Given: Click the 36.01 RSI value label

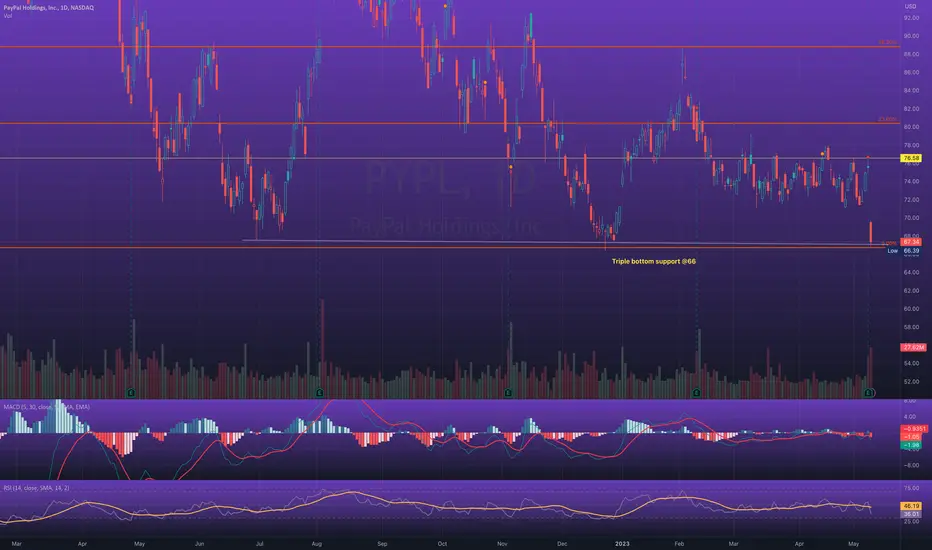Looking at the screenshot, I should tap(911, 514).
